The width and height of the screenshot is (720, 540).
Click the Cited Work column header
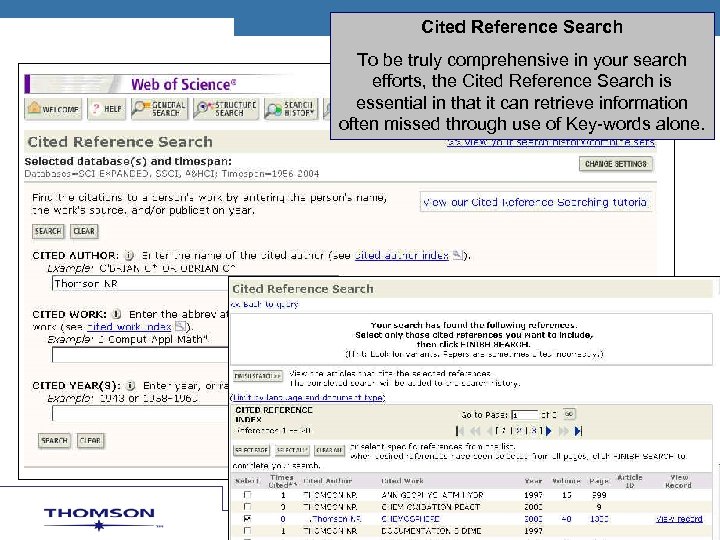point(402,481)
